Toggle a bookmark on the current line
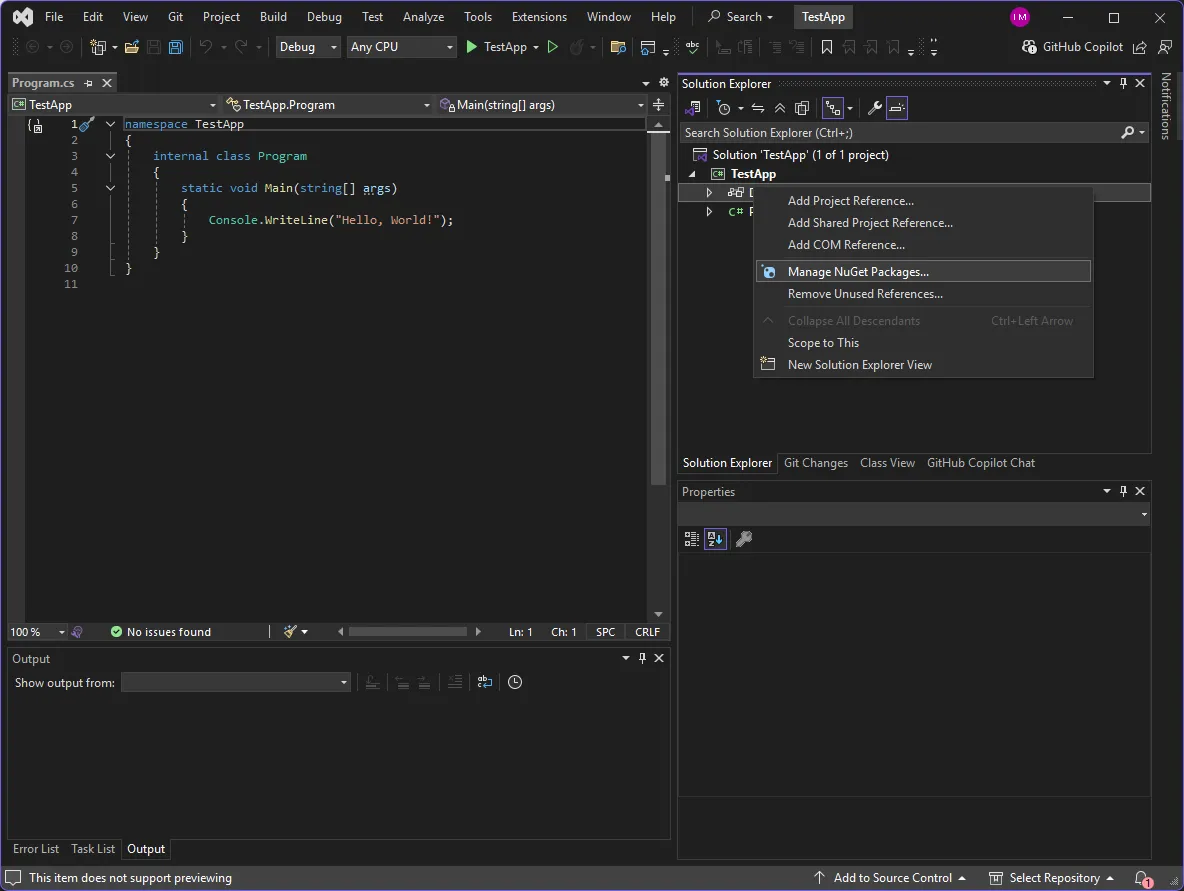 click(x=826, y=46)
